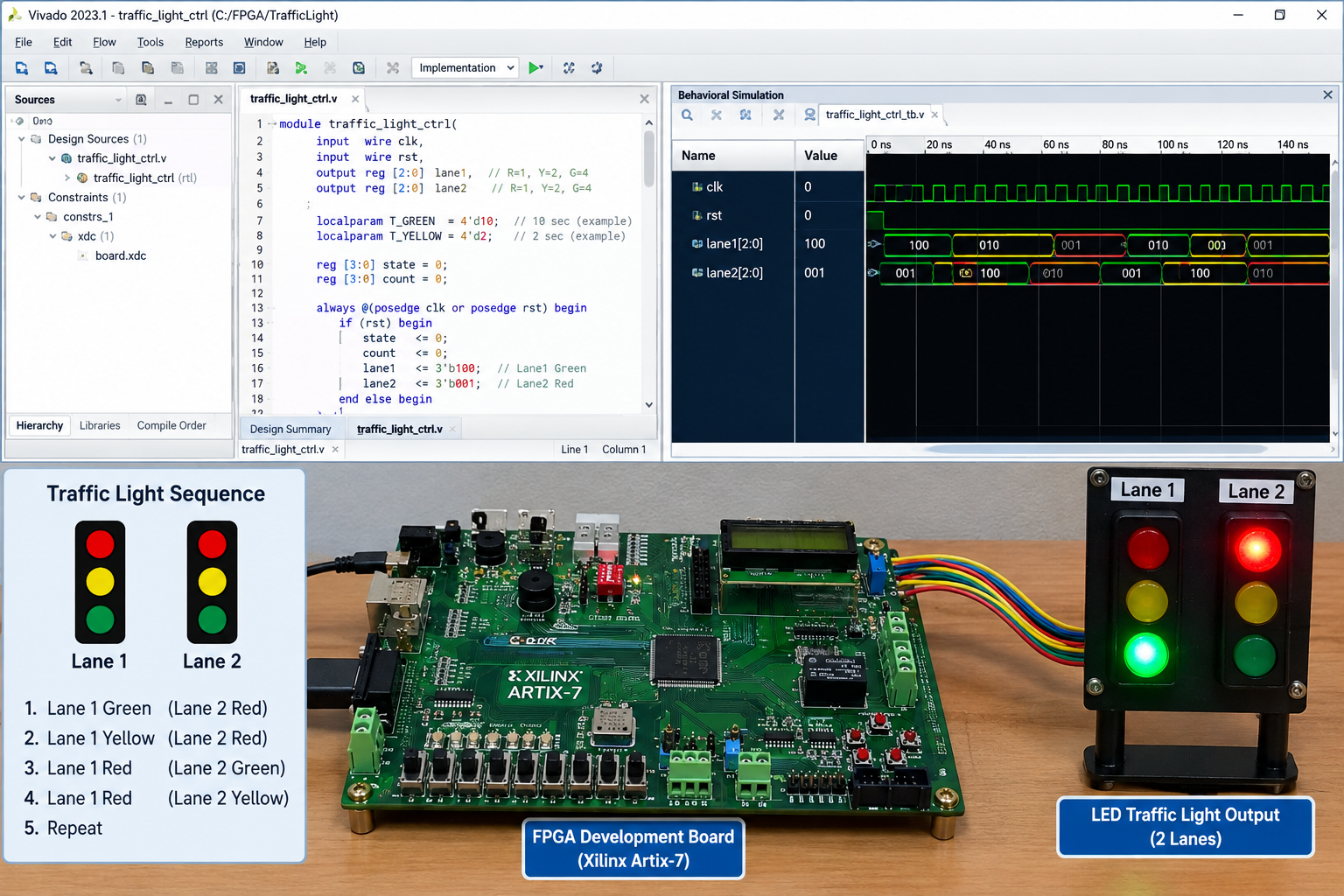Open the Flow menu
Screen dimensions: 1344x896
[104, 42]
